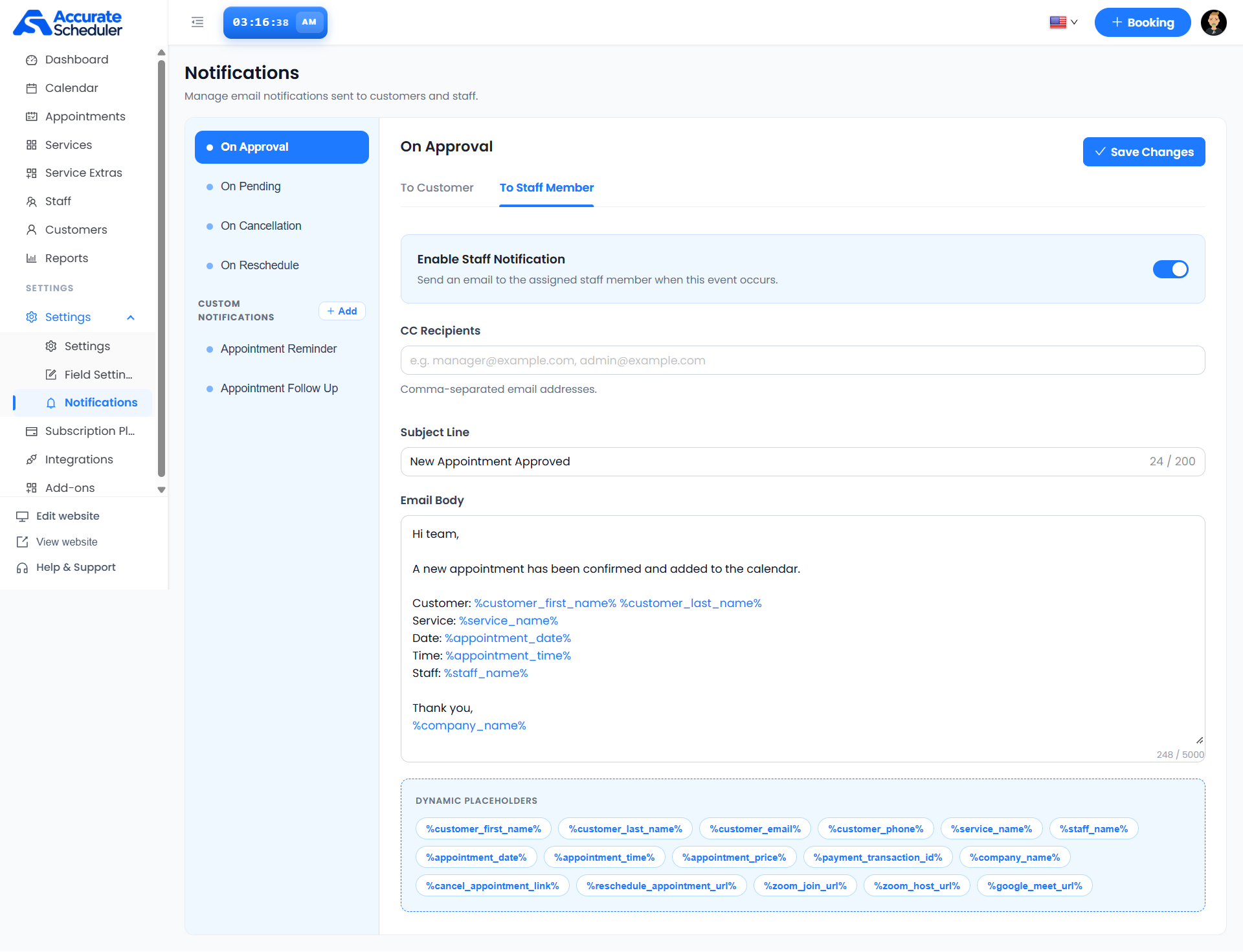
Task: Switch to the To Customer tab
Action: (x=437, y=188)
